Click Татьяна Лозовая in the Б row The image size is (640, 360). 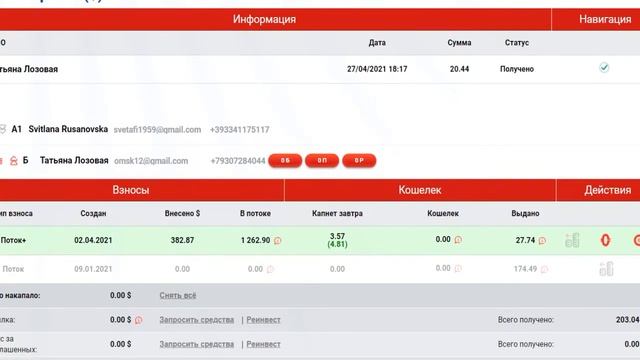click(74, 160)
